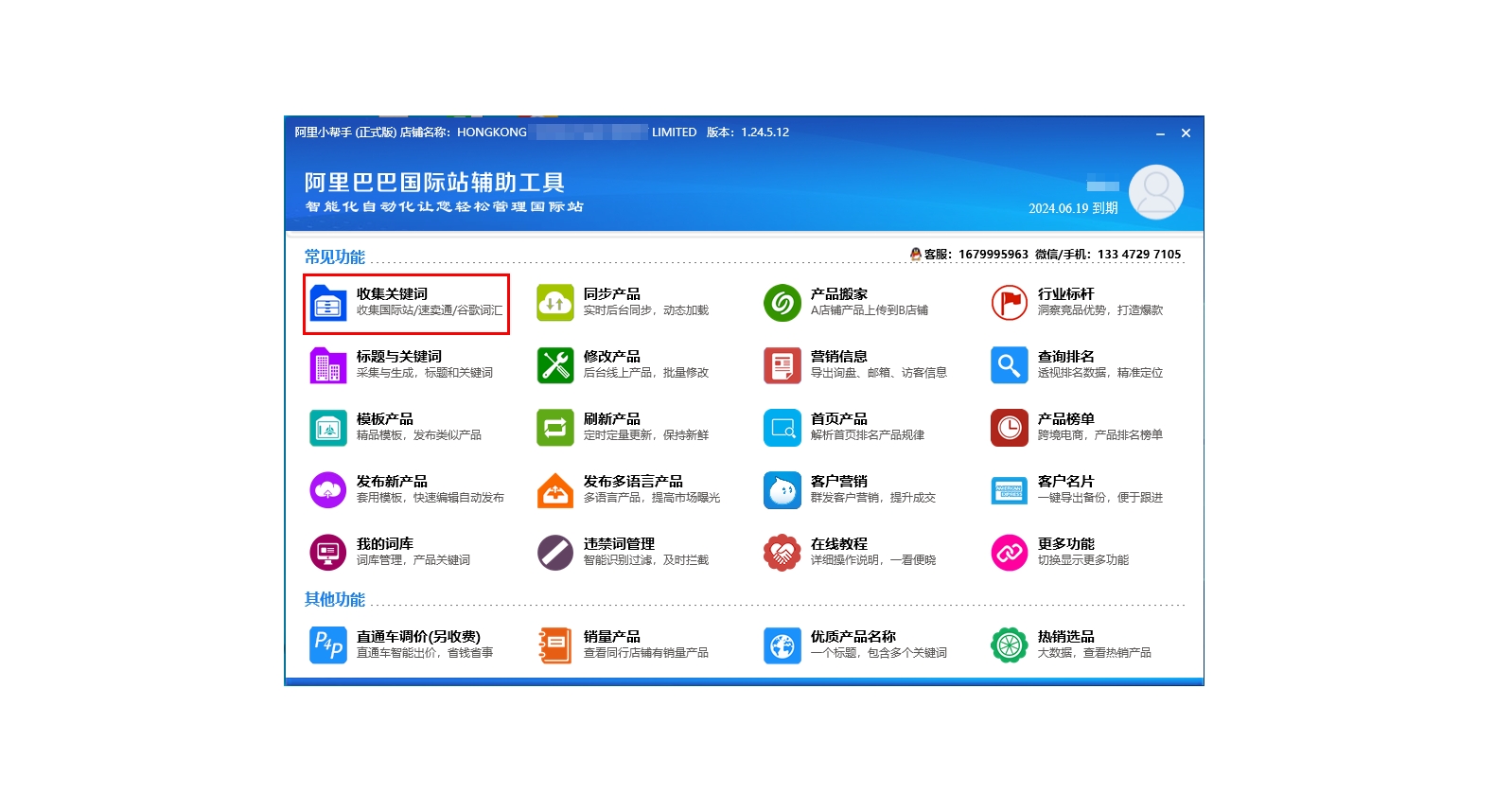
Task: Open the 客户营销 blue mascot icon
Action: click(782, 490)
